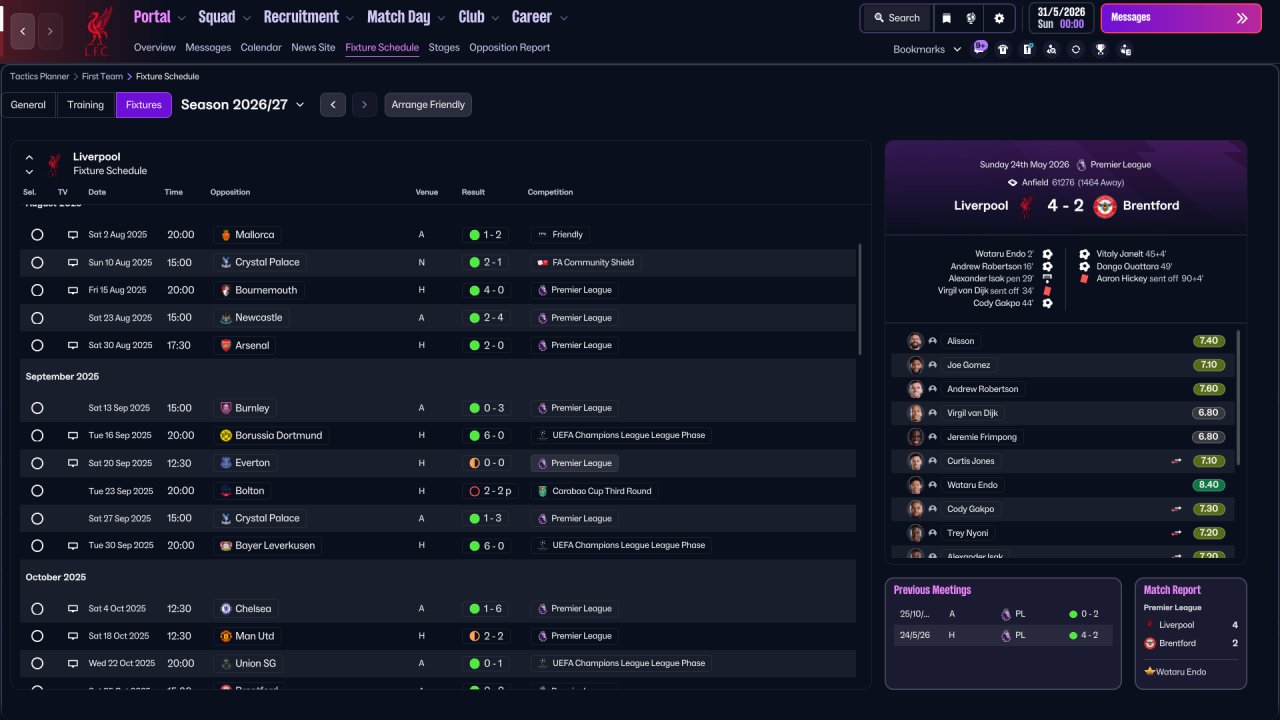Select the Bournemouth fixture radio button
1280x720 pixels.
(37, 290)
